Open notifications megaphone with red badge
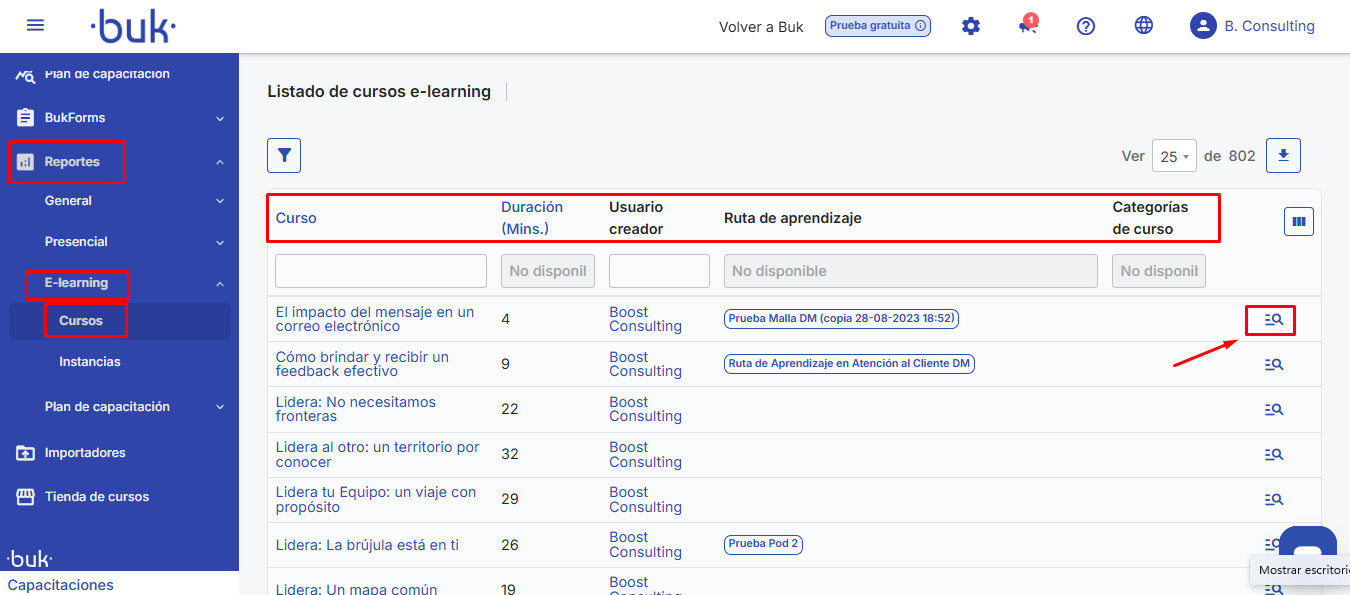This screenshot has width=1350, height=595. [x=1028, y=26]
